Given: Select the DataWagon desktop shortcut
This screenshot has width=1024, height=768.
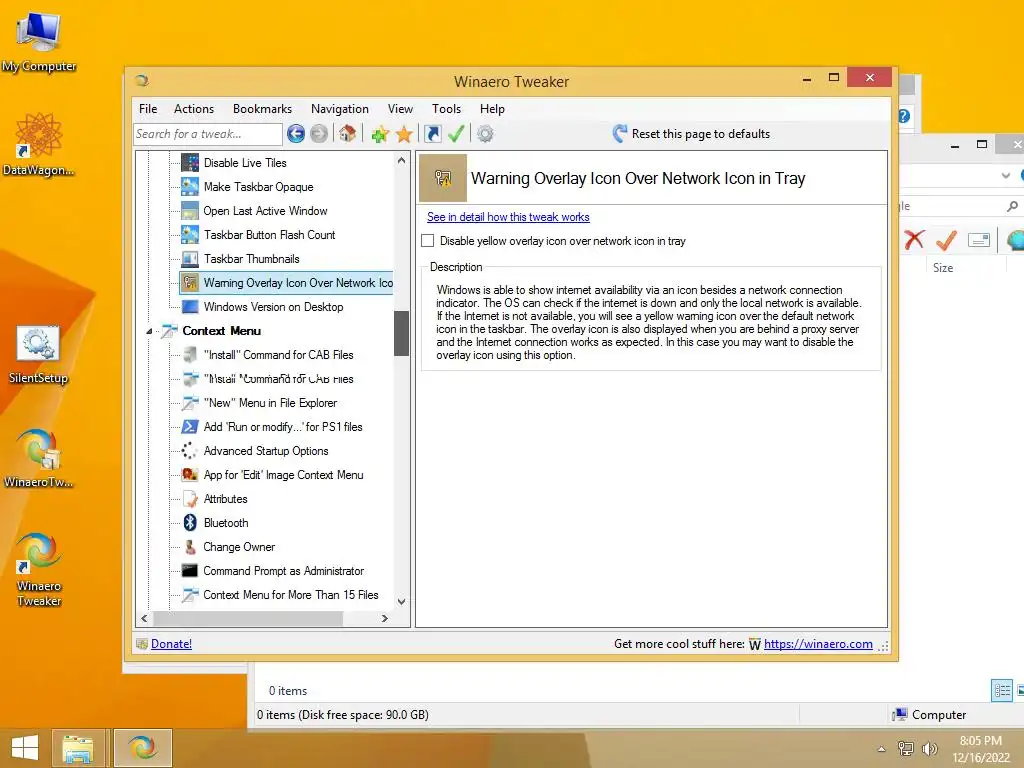Looking at the screenshot, I should point(39,144).
